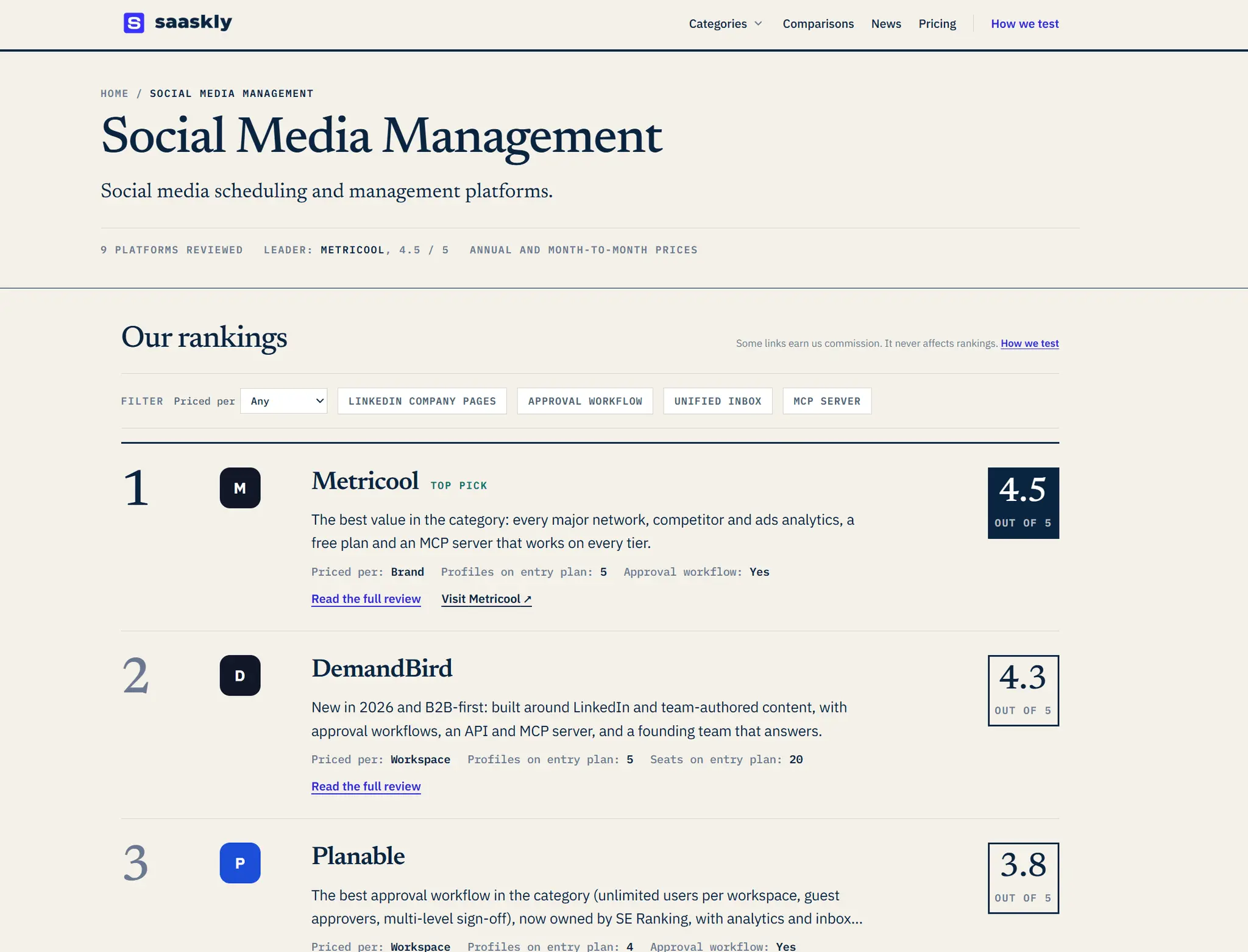Open the DemandBird logo tile
This screenshot has width=1248, height=952.
(240, 675)
